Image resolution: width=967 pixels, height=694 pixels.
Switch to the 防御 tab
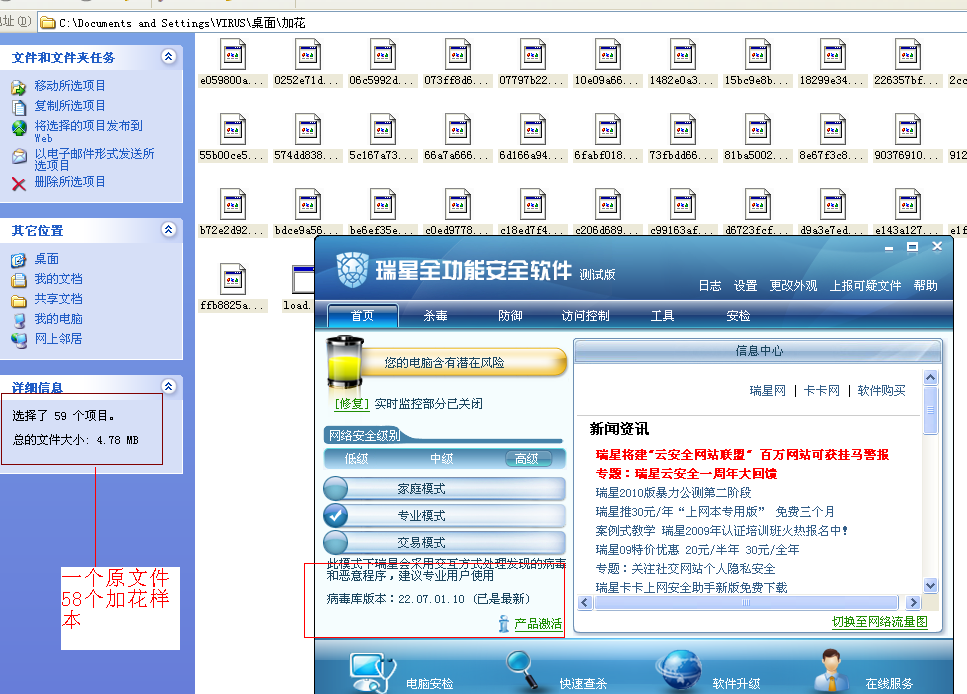pyautogui.click(x=510, y=316)
